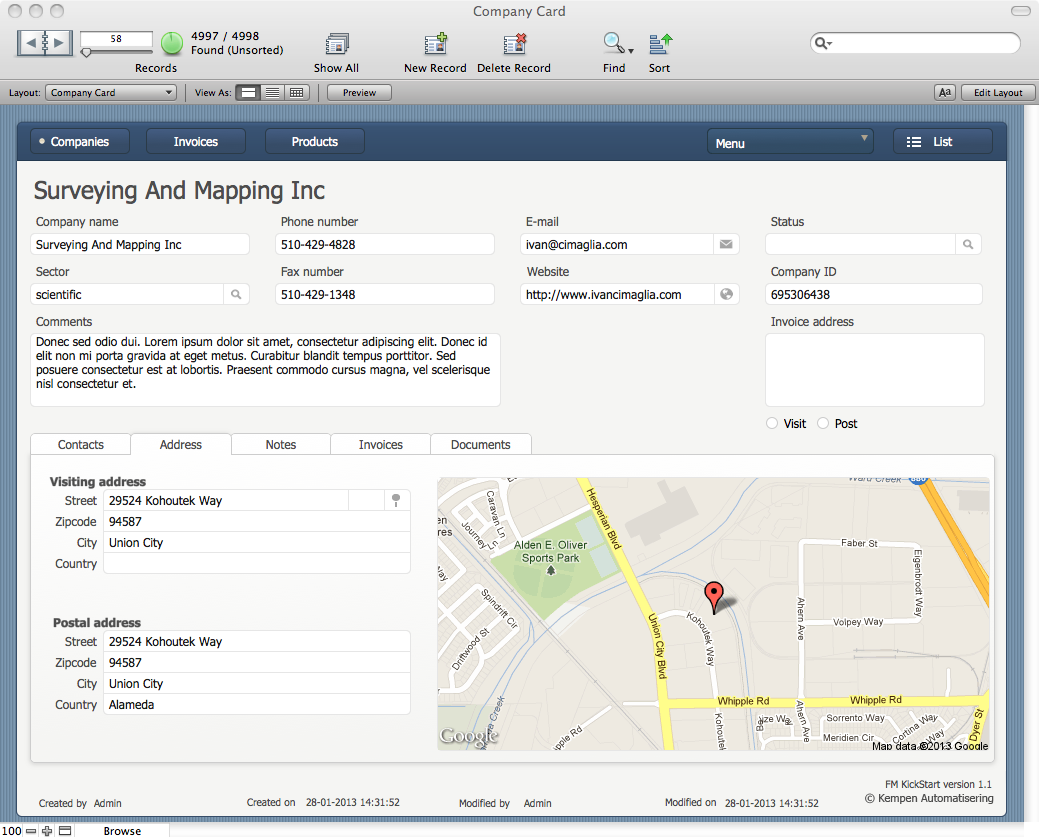The height and width of the screenshot is (837, 1039).
Task: Click the envelope icon beside E-mail field
Action: coord(727,244)
